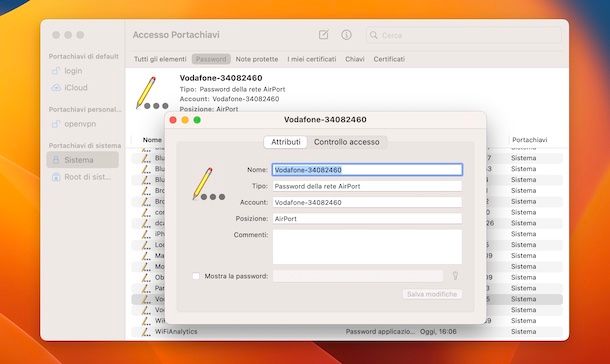This screenshot has width=610, height=364.
Task: Click the Account field in dialog
Action: (x=367, y=203)
